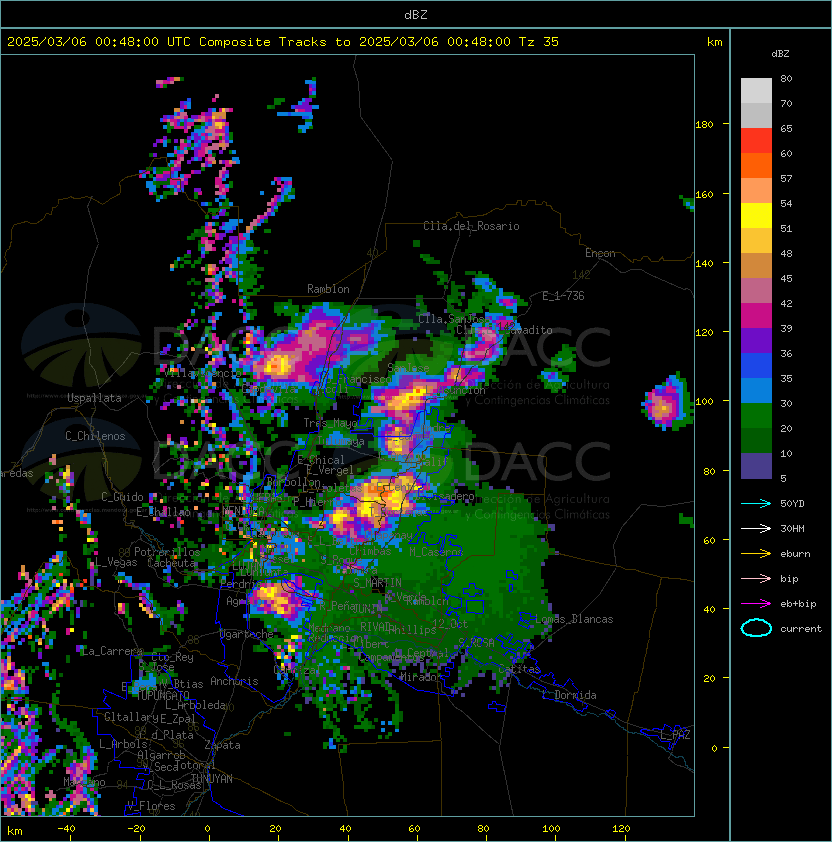Click the 'km' unit label in the header
Image resolution: width=832 pixels, height=842 pixels.
coord(714,42)
